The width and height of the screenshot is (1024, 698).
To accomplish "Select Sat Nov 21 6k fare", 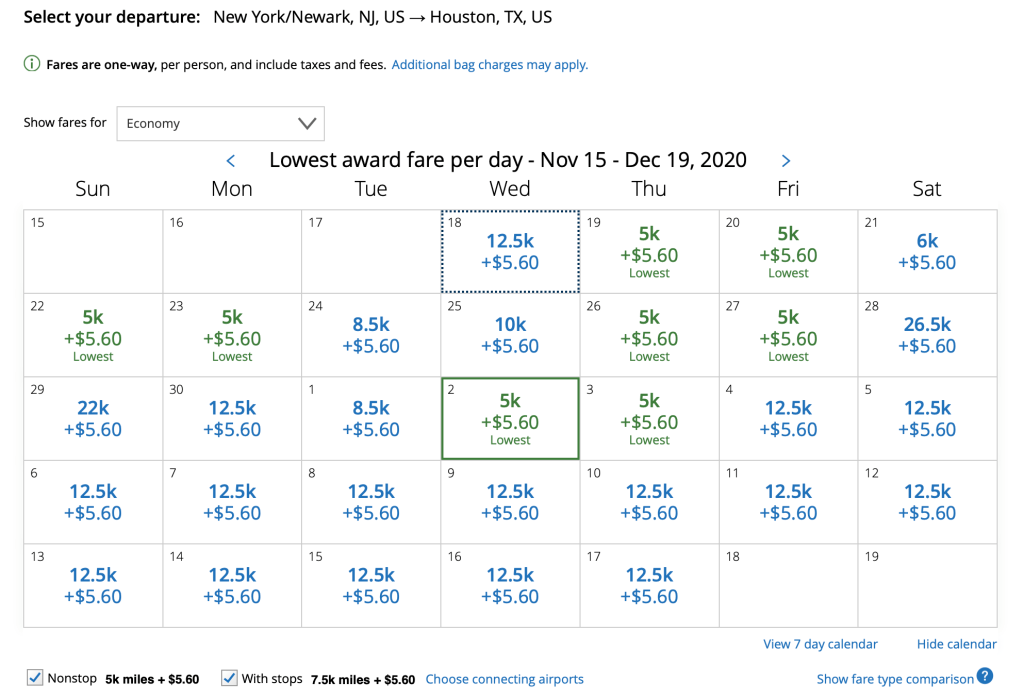I will pos(927,252).
